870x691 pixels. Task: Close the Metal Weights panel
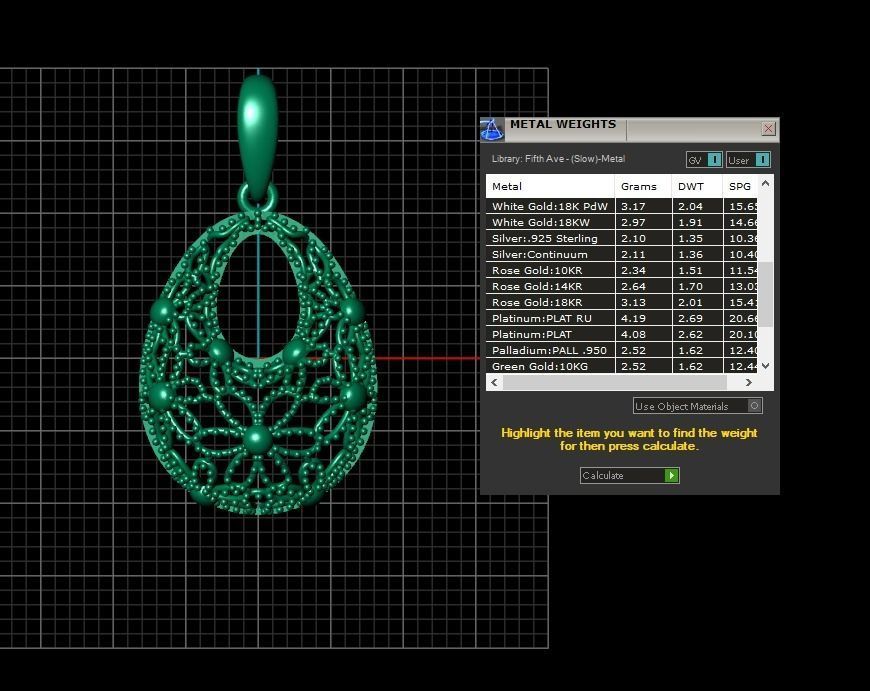[x=768, y=129]
